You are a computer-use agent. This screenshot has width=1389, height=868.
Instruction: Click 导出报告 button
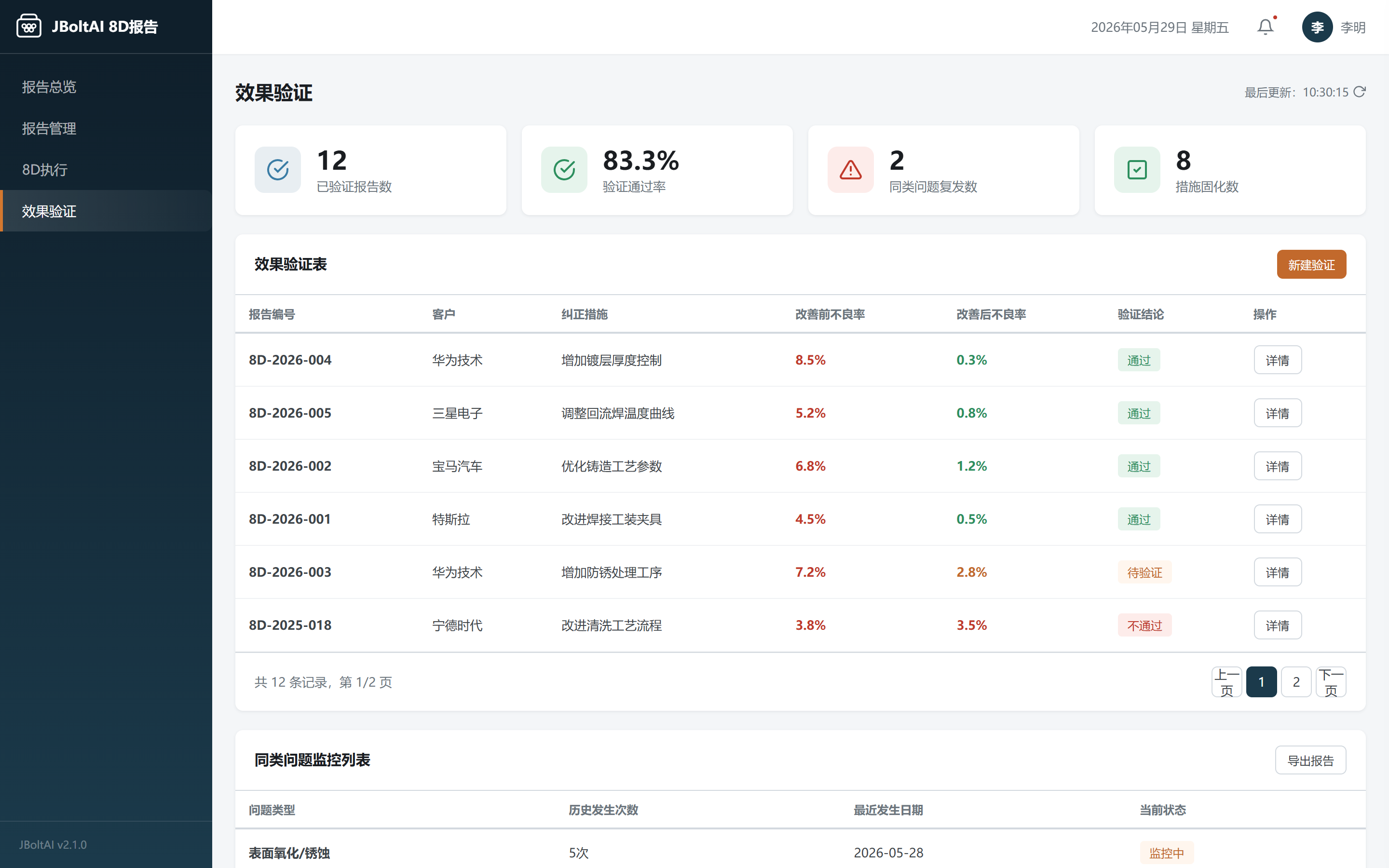tap(1310, 760)
